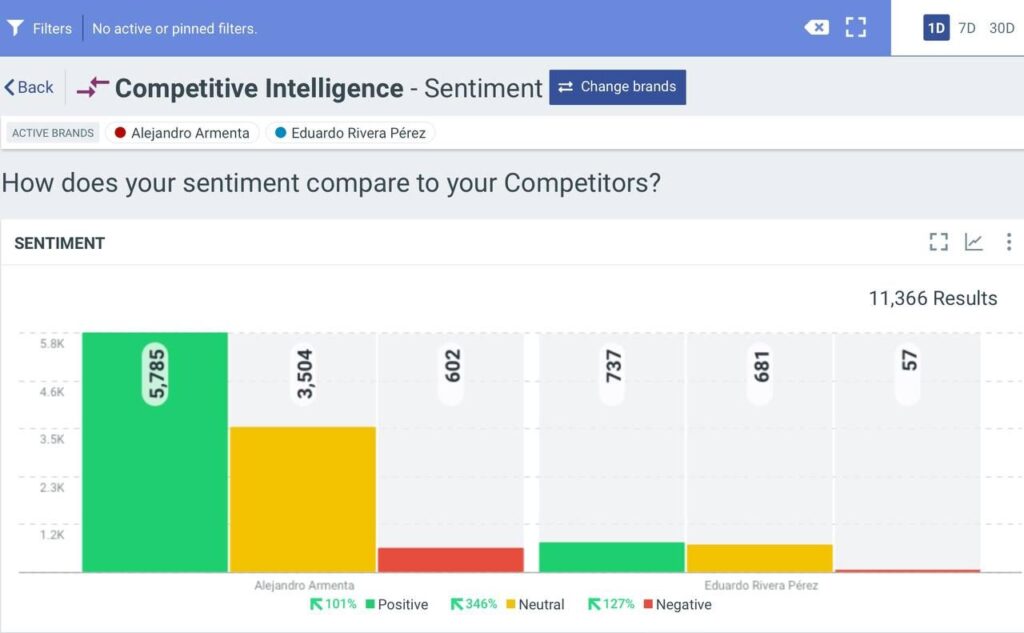Screen dimensions: 1024x633
Task: Click the Change brands button
Action: 617,87
